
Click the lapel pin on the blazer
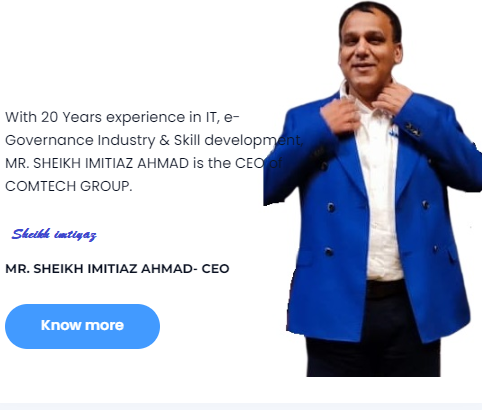pos(412,129)
